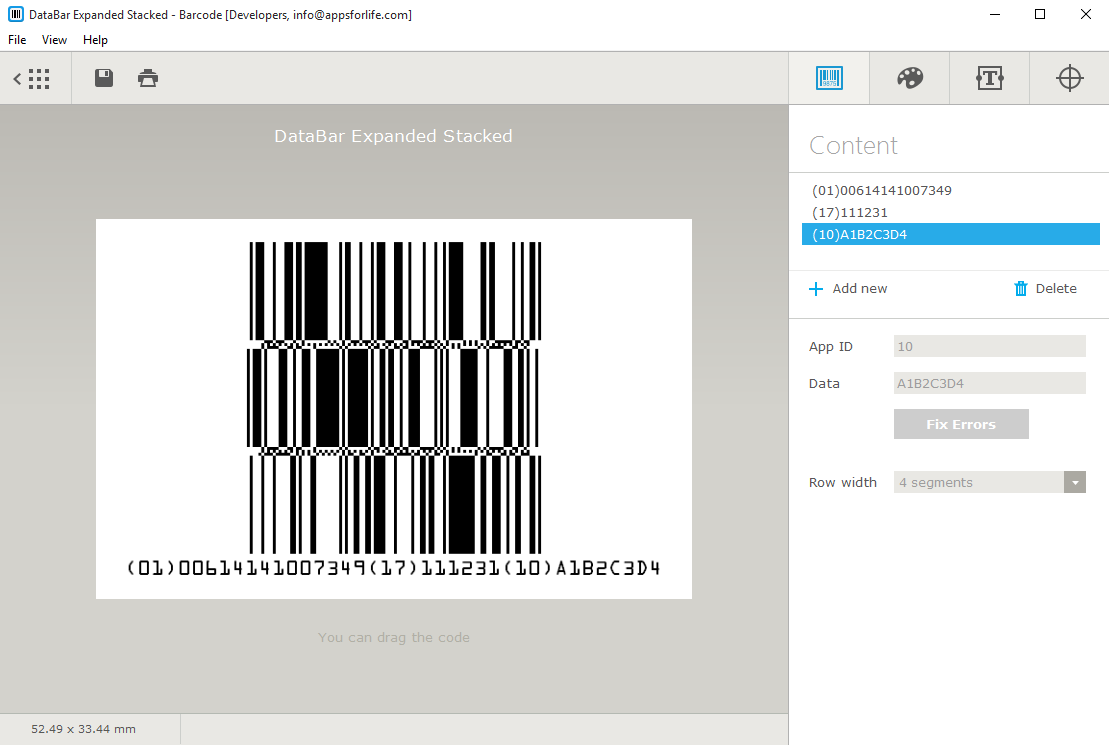
Task: Go back to the barcode types grid
Action: 32,79
